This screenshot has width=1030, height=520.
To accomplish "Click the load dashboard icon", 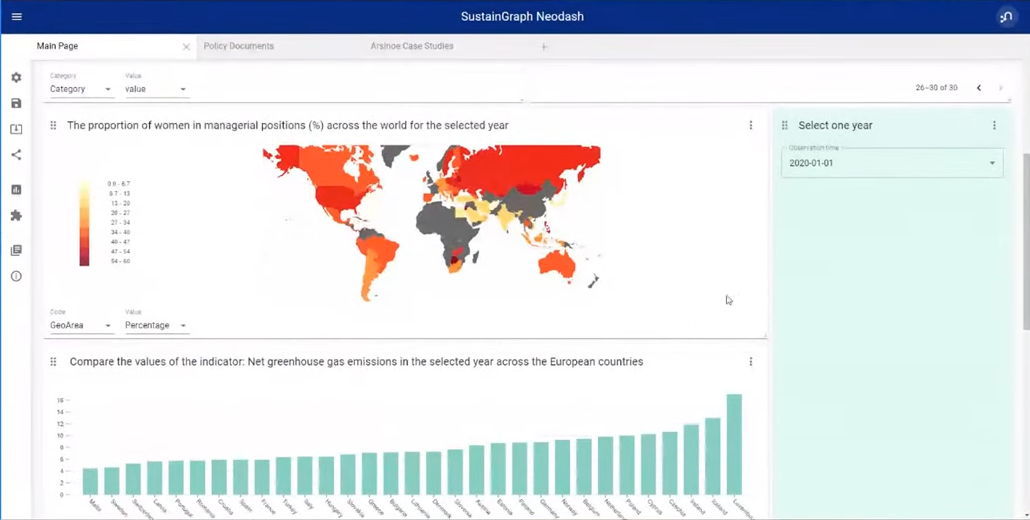I will [16, 129].
